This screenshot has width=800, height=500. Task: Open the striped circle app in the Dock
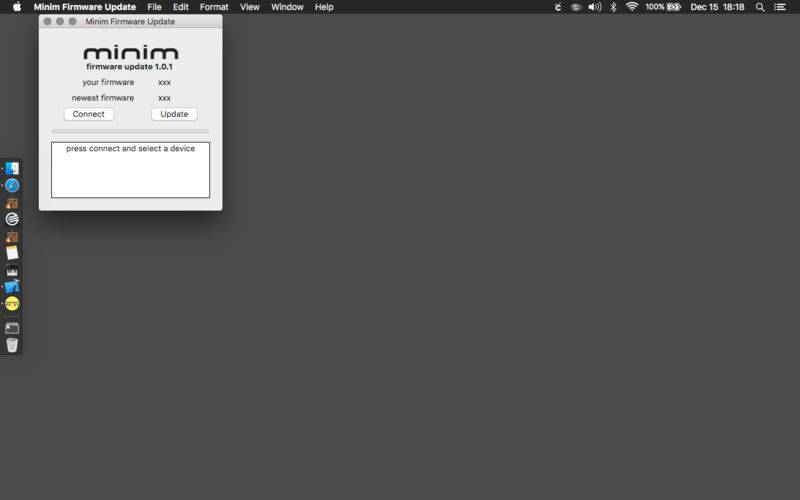pyautogui.click(x=12, y=219)
